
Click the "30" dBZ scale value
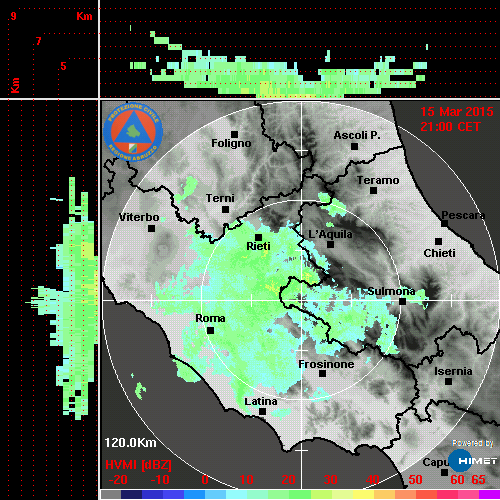[330, 480]
